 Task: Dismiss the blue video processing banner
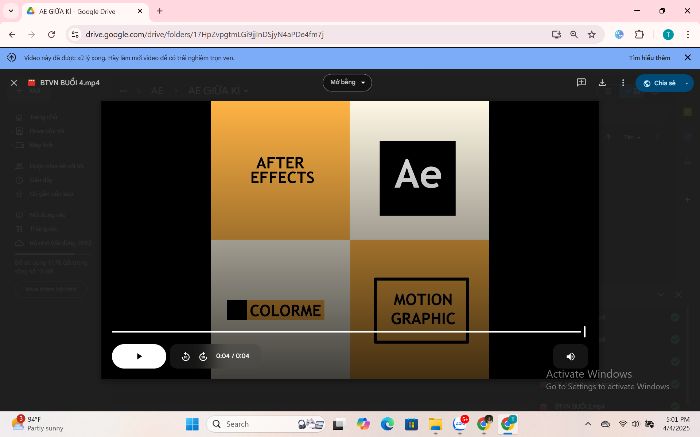(688, 58)
